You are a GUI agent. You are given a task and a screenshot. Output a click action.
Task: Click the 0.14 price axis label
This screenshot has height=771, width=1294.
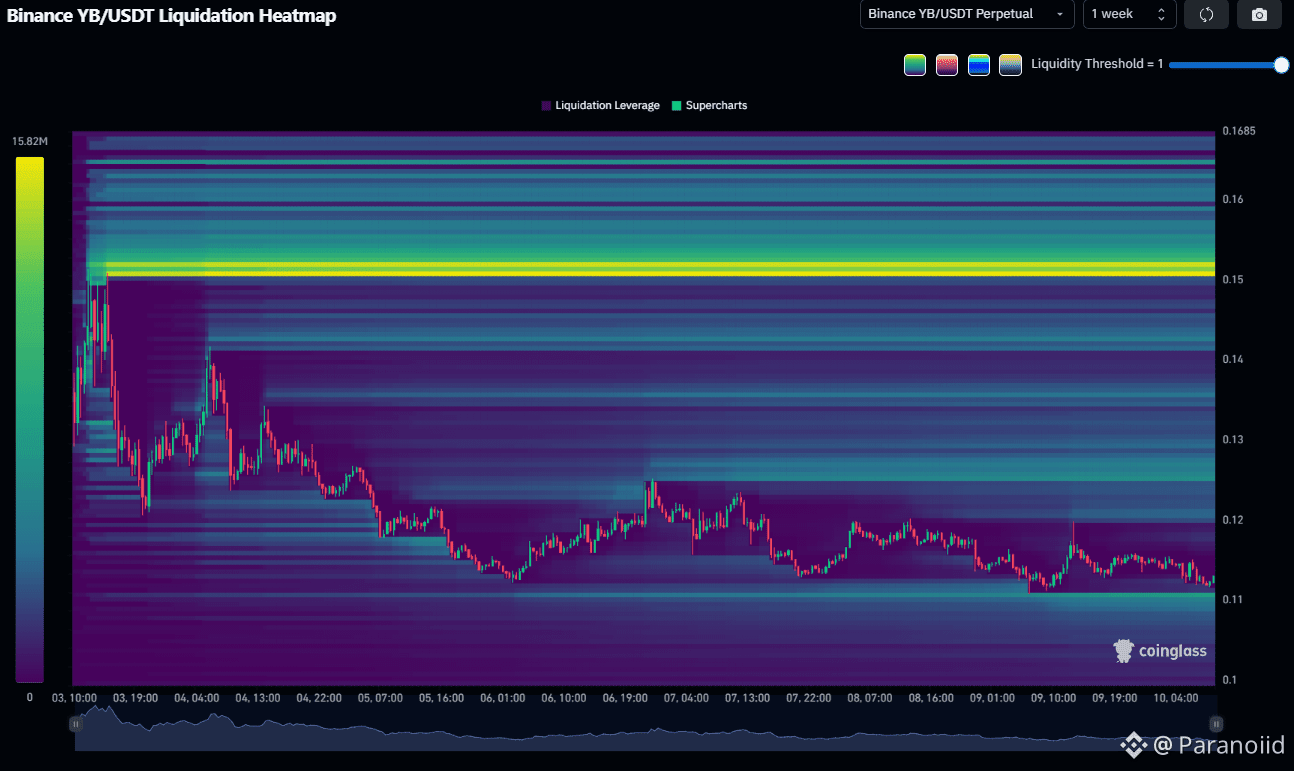coord(1232,359)
